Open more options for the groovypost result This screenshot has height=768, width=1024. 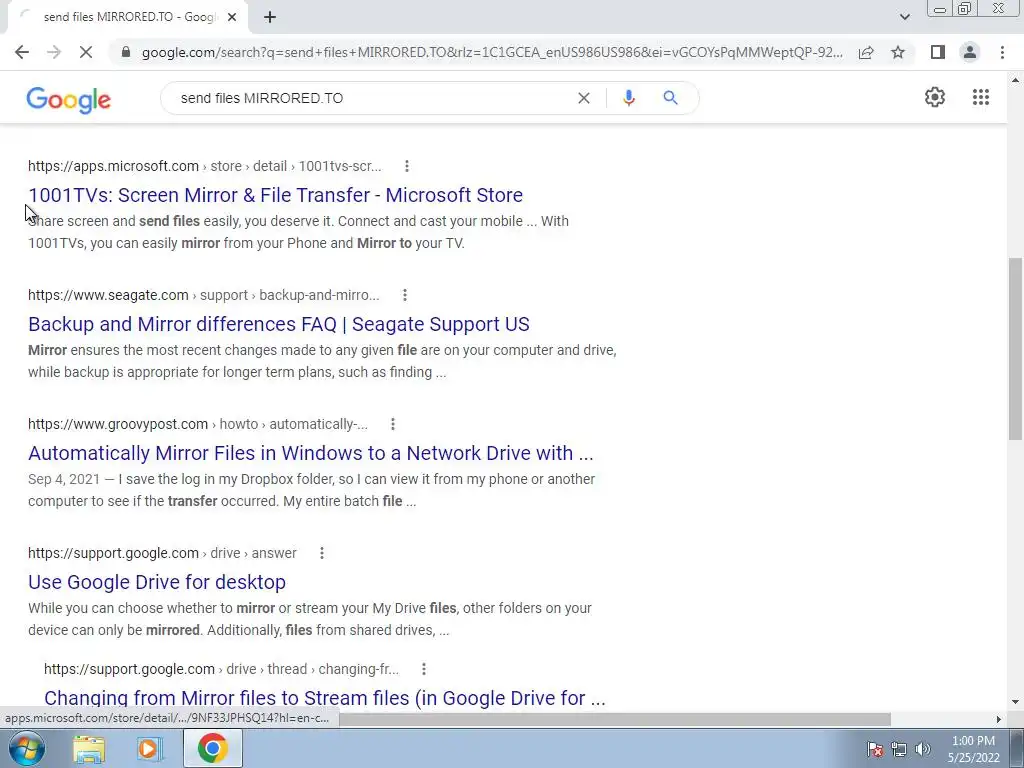pos(393,424)
